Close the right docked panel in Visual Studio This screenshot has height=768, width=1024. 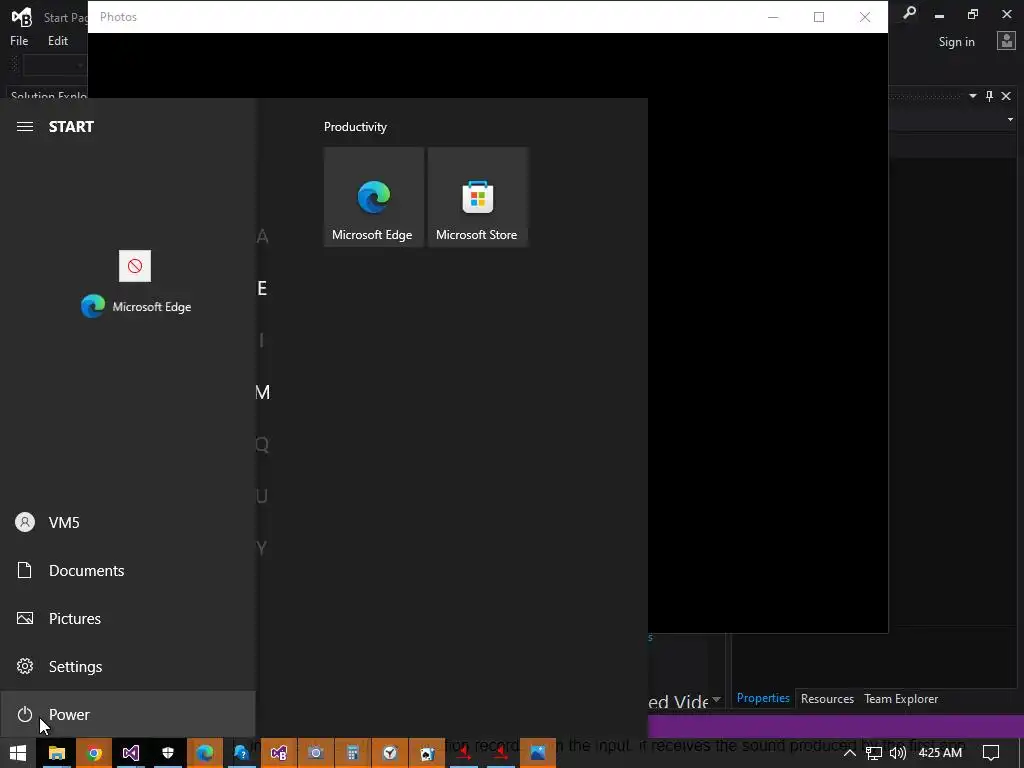(1006, 96)
